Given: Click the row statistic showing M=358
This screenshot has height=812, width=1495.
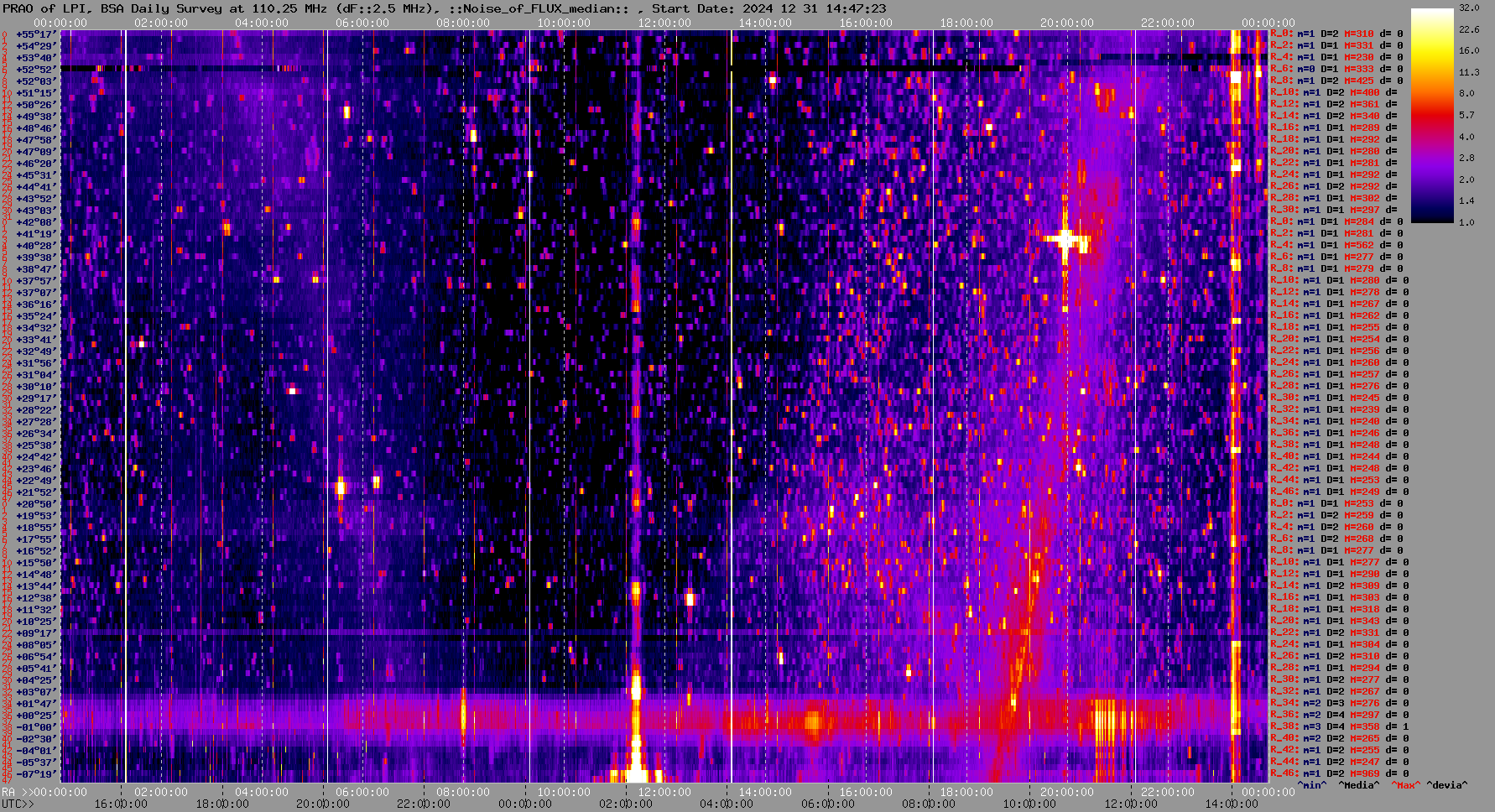Looking at the screenshot, I should (x=1340, y=727).
